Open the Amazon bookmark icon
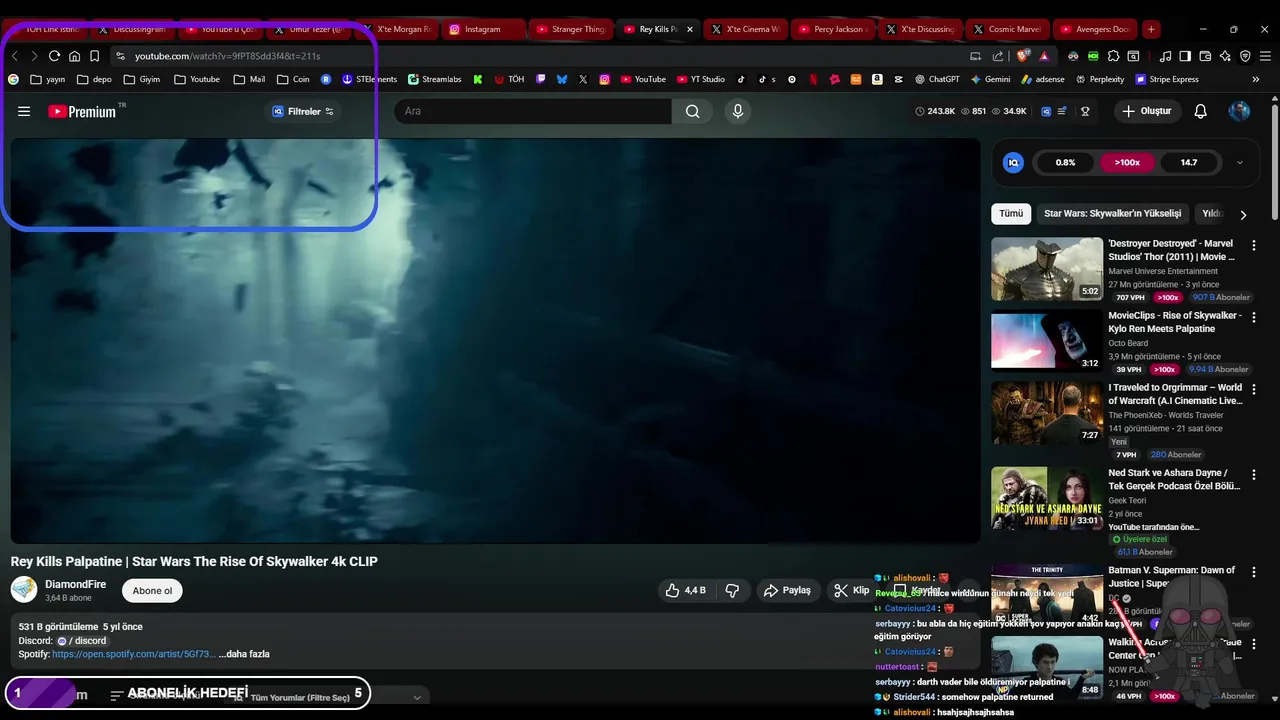Viewport: 1280px width, 720px height. (x=877, y=79)
